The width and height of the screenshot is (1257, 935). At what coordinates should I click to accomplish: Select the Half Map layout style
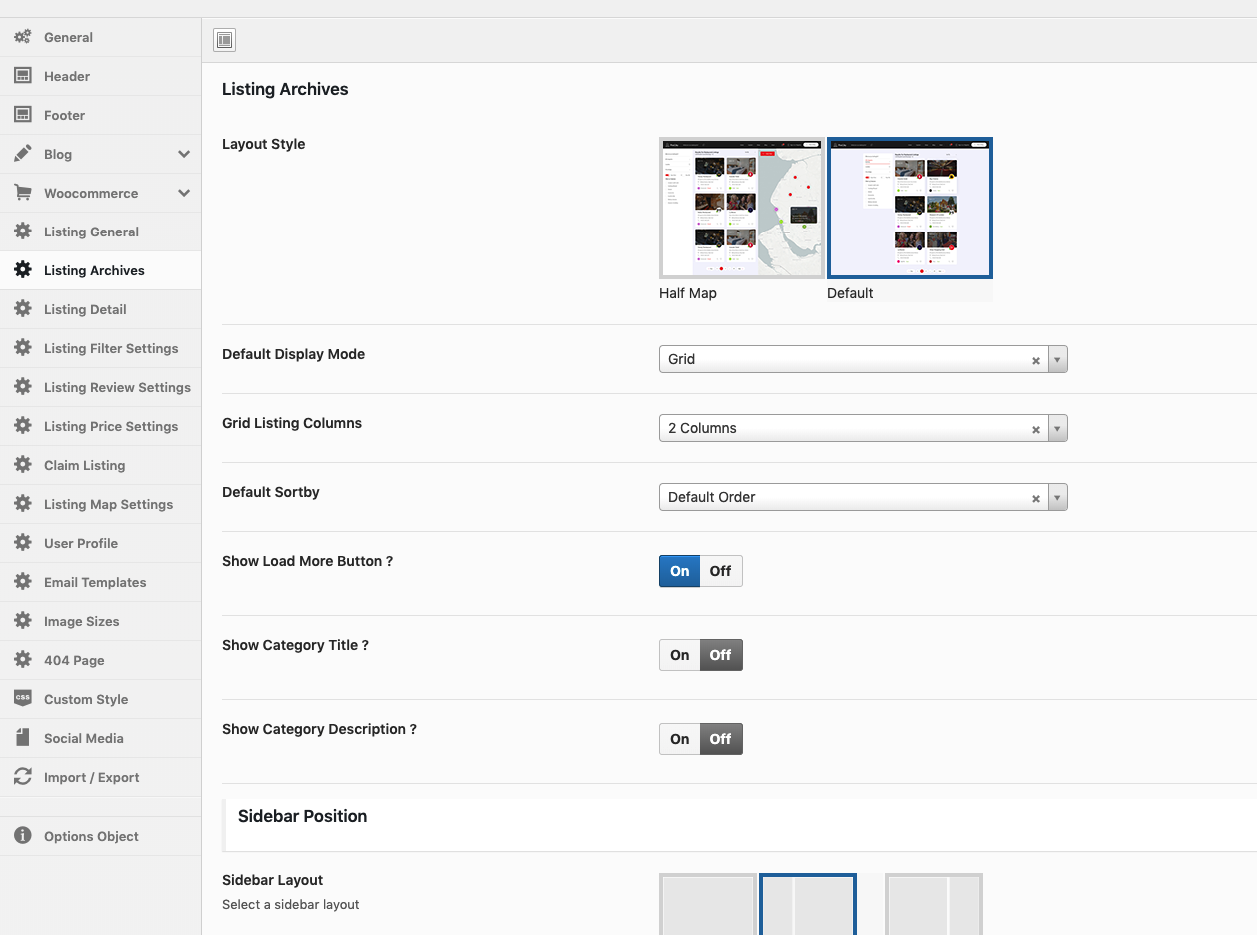pos(741,208)
